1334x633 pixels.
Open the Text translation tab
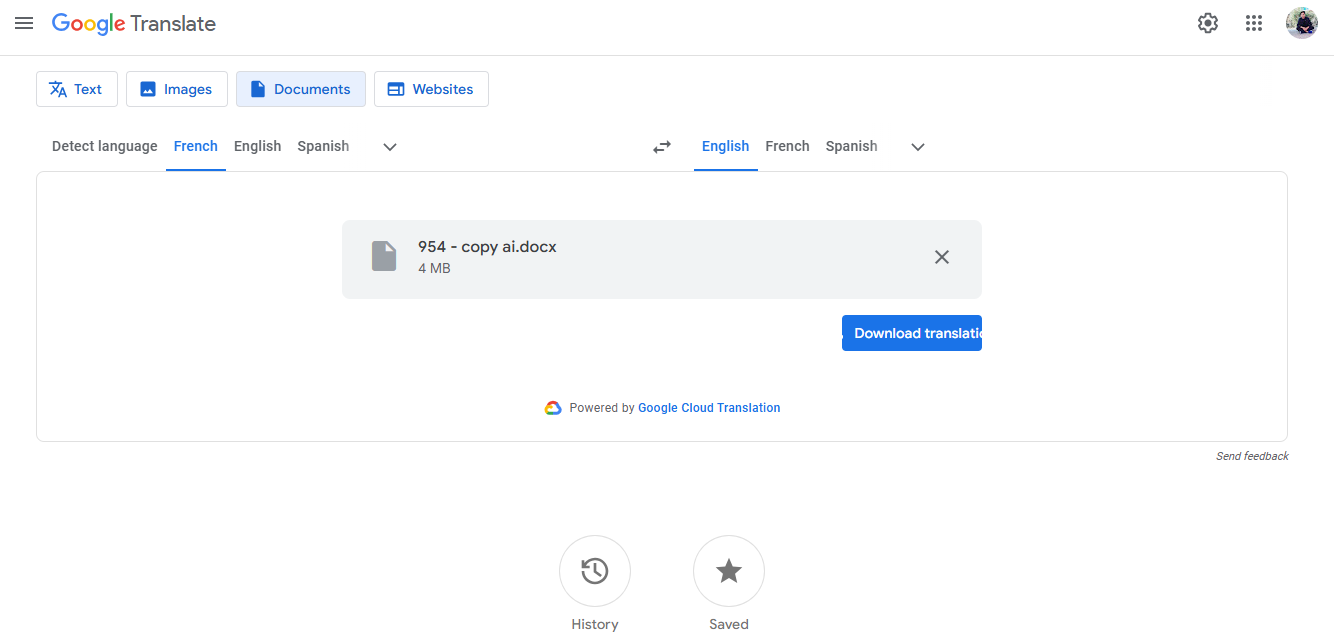76,89
